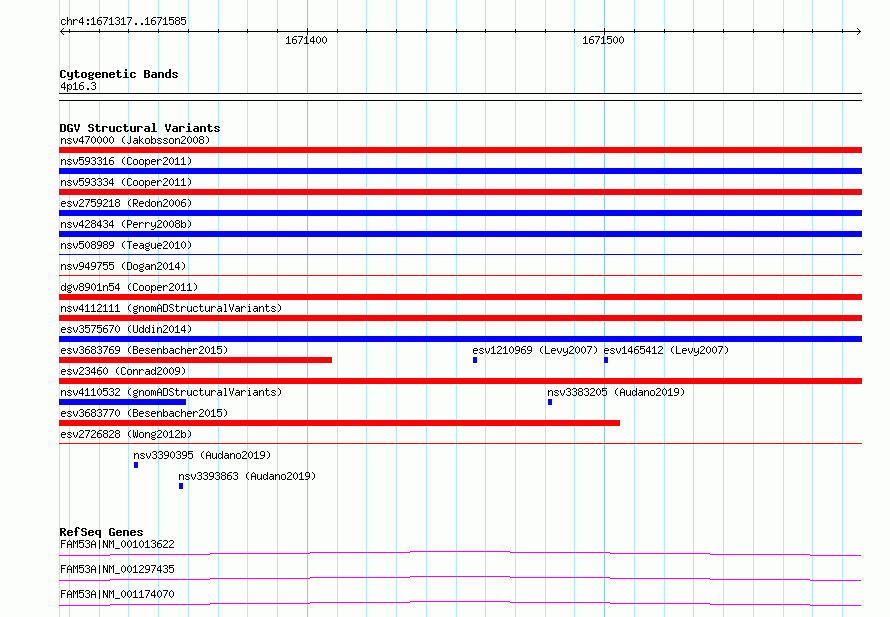The width and height of the screenshot is (890, 617).
Task: Click nsv3393863 (Audano2019) text label
Action: coord(247,476)
